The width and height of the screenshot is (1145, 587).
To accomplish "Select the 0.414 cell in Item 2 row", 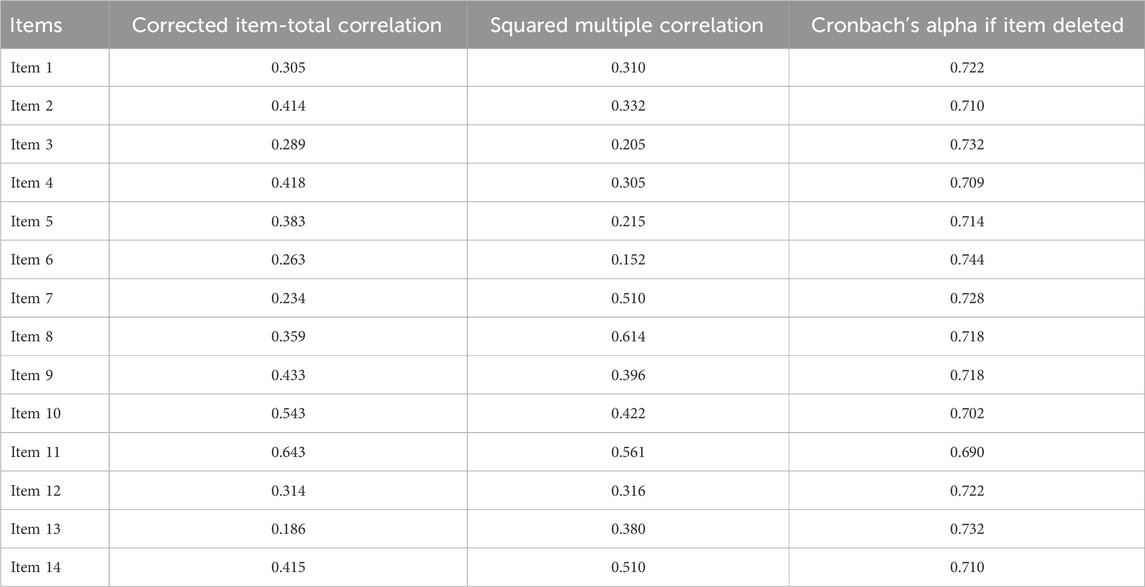I will click(x=288, y=107).
